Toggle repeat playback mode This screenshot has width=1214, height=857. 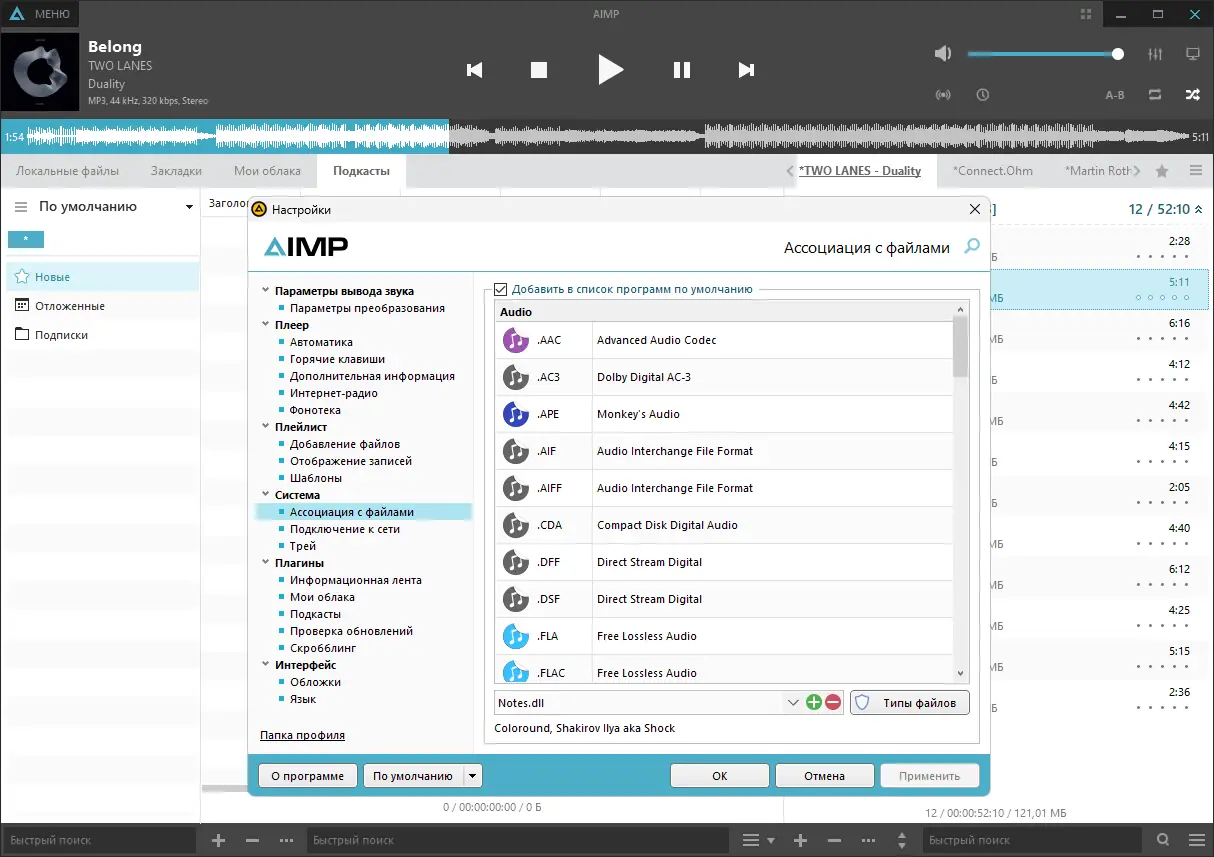point(1155,95)
